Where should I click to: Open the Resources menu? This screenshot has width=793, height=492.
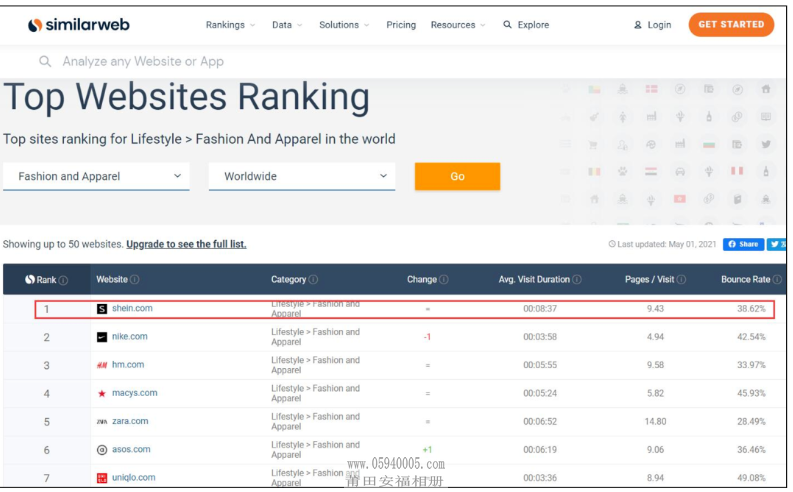pos(458,25)
